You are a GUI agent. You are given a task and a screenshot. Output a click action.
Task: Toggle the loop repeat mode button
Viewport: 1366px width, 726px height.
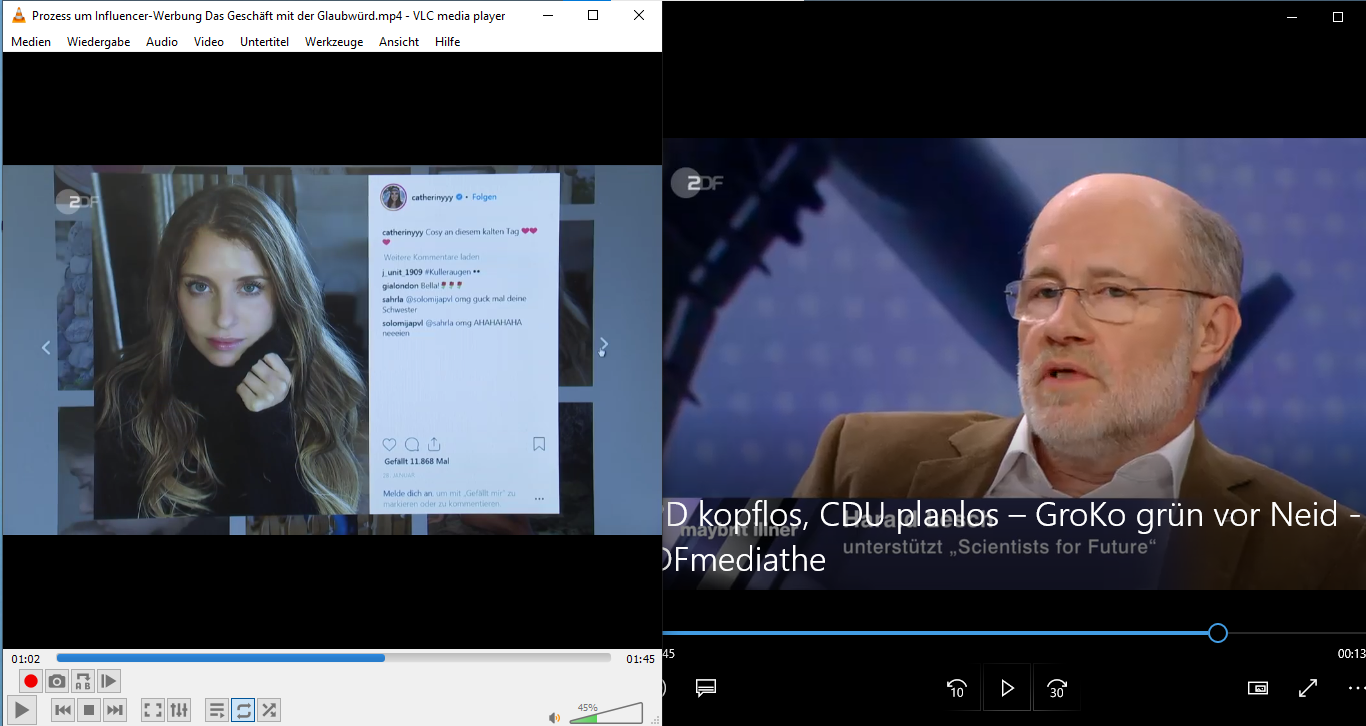pos(243,710)
